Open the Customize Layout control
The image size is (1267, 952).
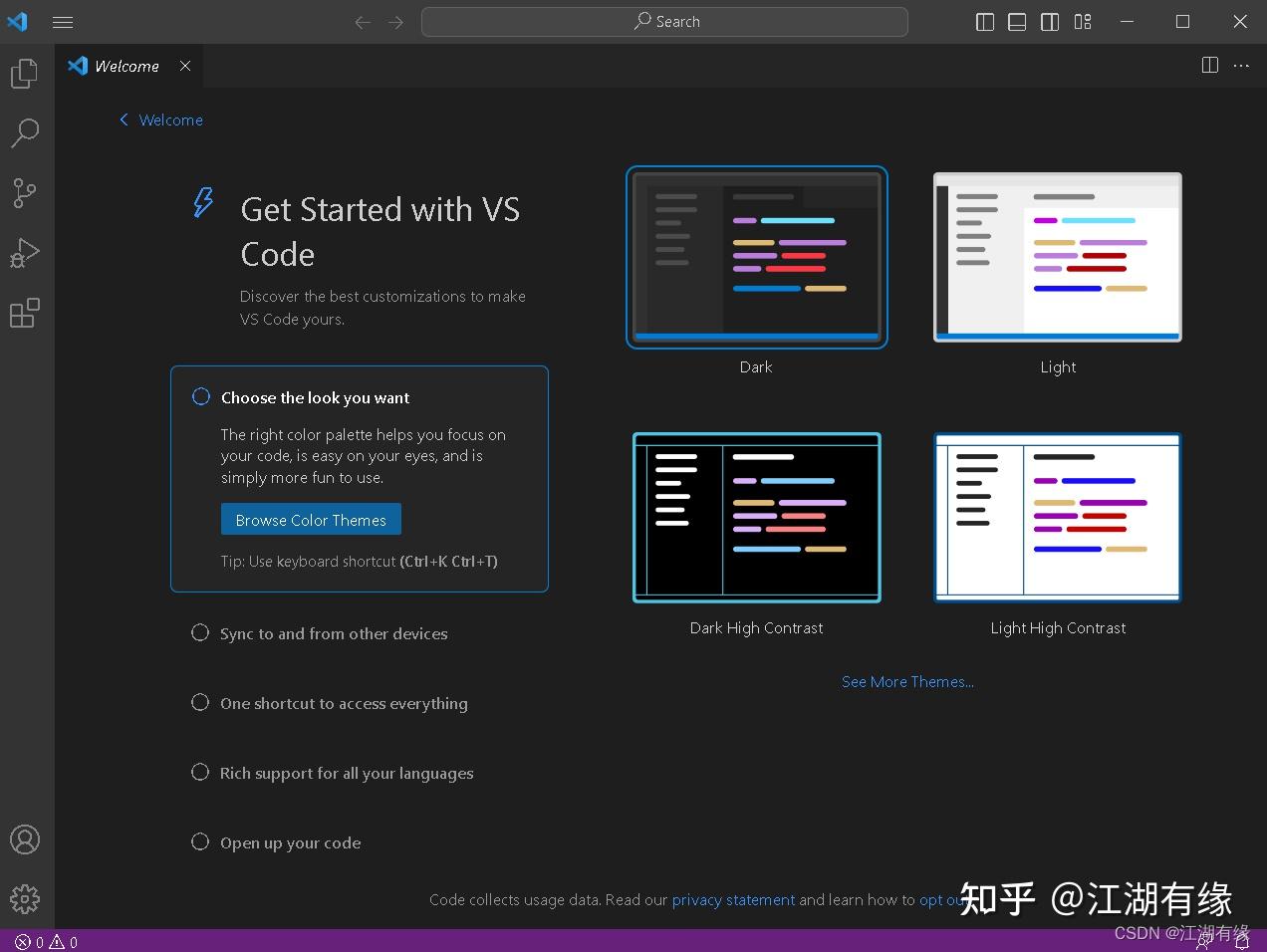pos(1083,21)
